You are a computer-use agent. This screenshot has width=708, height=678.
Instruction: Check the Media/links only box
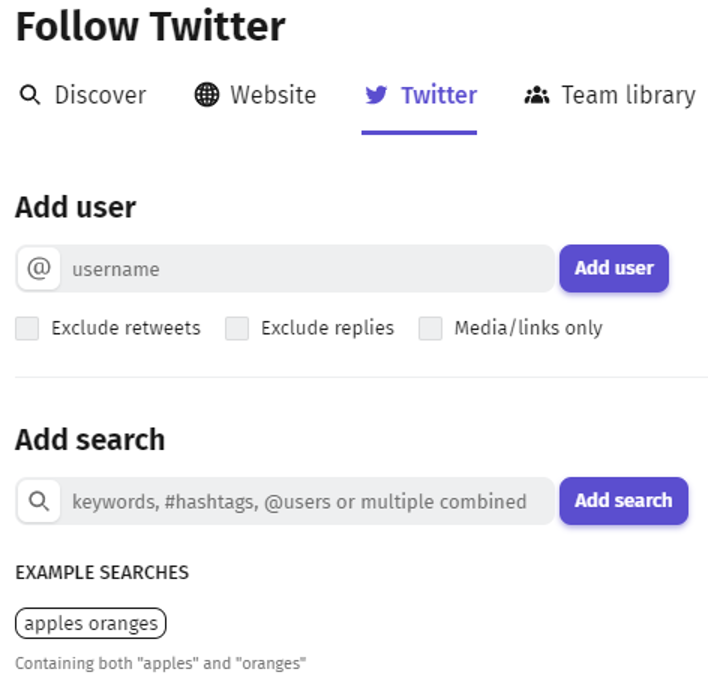[430, 328]
